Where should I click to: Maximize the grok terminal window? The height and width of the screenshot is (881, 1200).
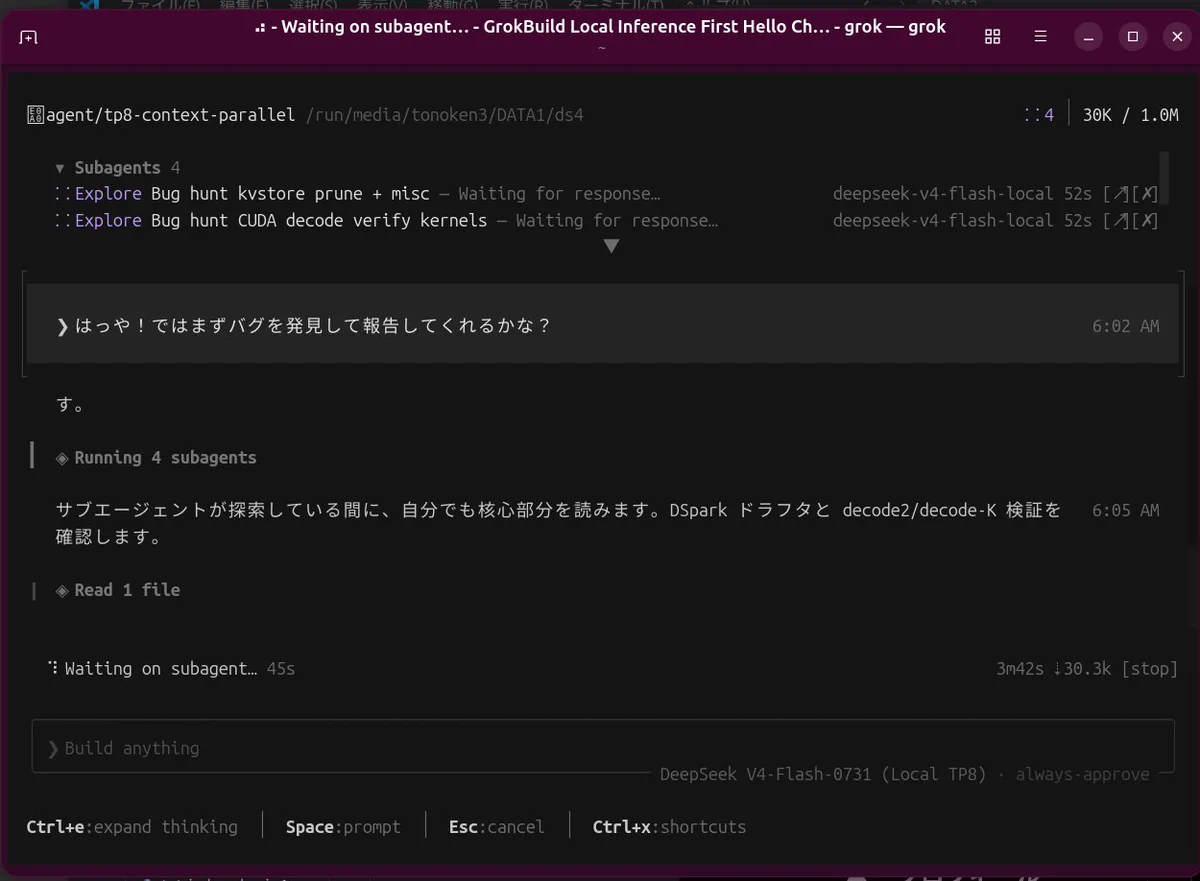coord(1132,37)
